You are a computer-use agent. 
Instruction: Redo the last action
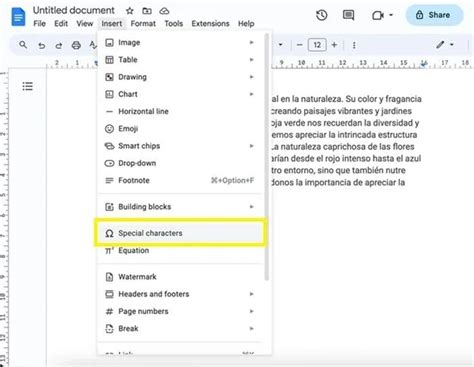(x=59, y=45)
